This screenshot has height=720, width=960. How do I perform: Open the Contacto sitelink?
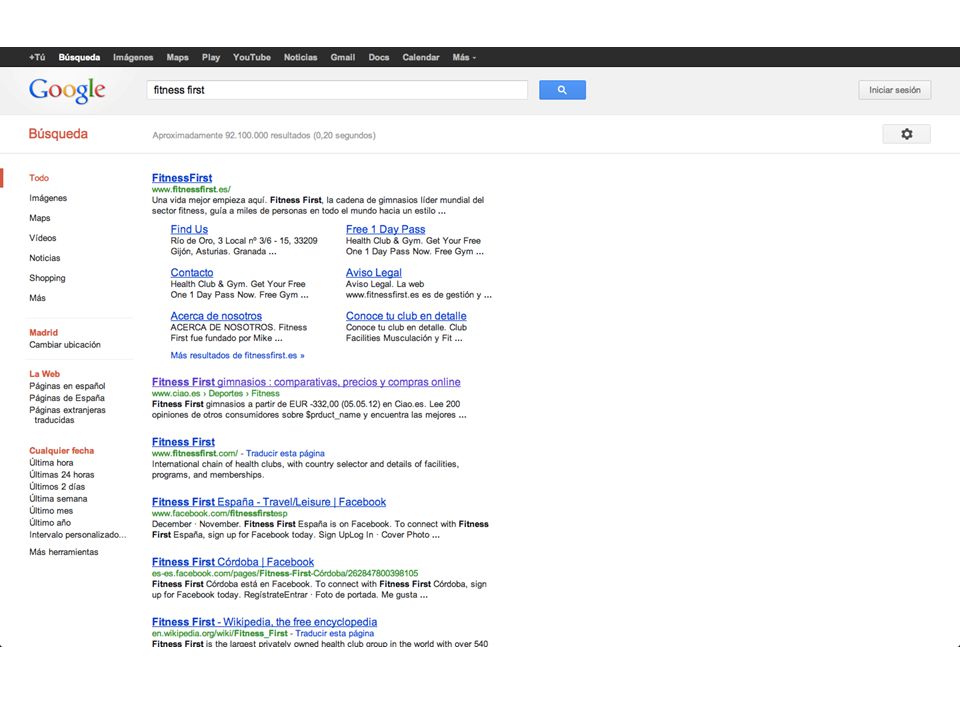pos(192,272)
